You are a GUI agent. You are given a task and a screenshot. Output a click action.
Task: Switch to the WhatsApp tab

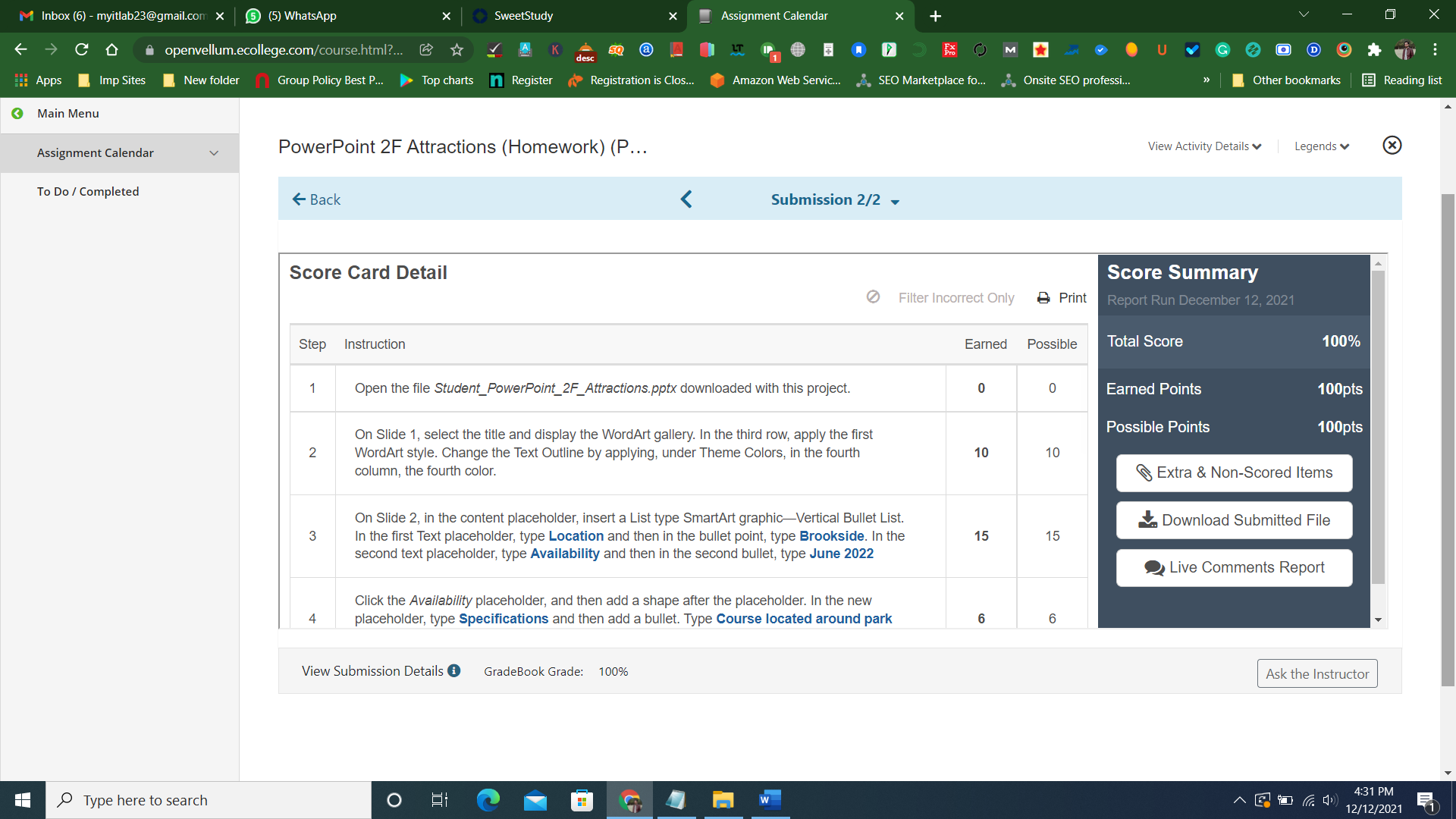[347, 16]
